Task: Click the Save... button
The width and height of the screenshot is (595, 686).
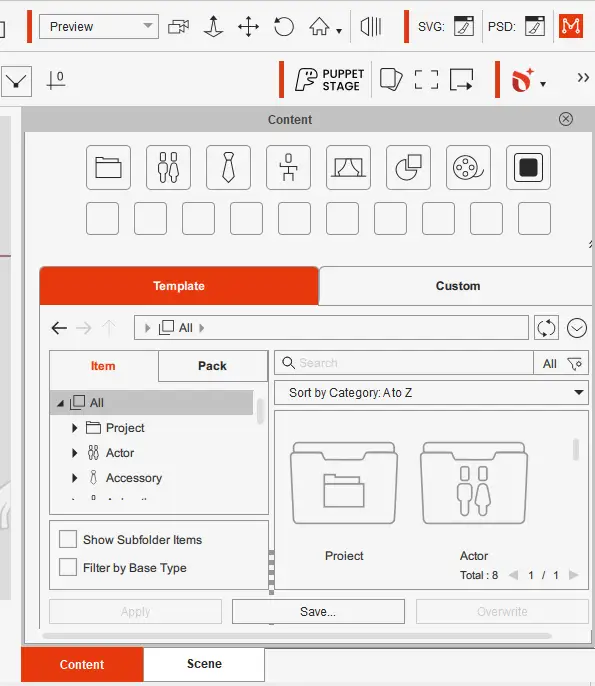Action: pos(318,611)
